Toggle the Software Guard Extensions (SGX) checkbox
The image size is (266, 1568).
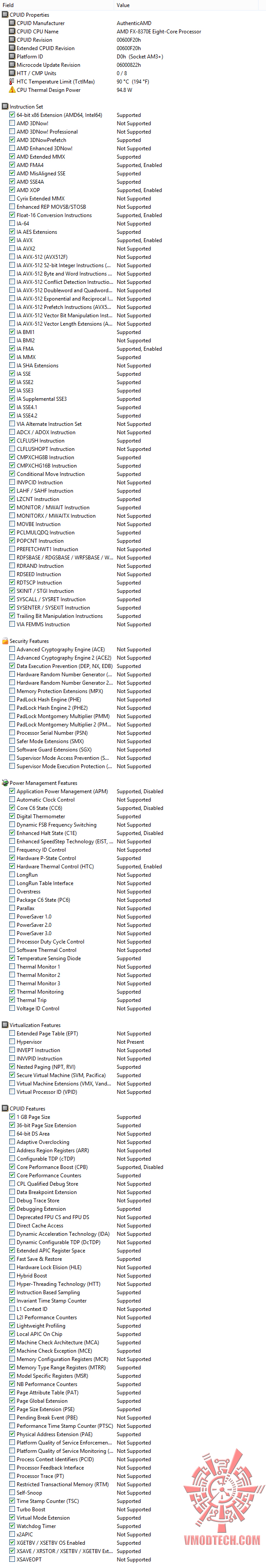tap(12, 749)
